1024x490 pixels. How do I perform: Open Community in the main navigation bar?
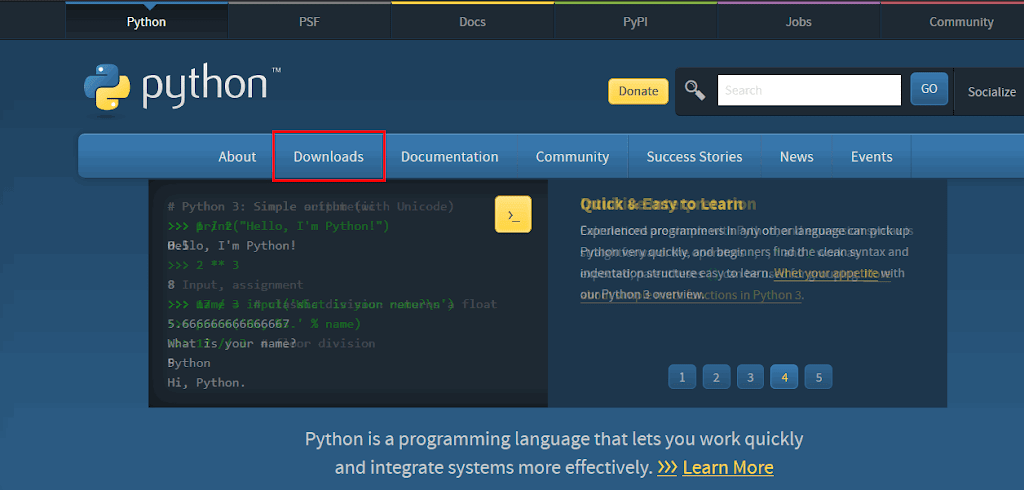click(572, 157)
